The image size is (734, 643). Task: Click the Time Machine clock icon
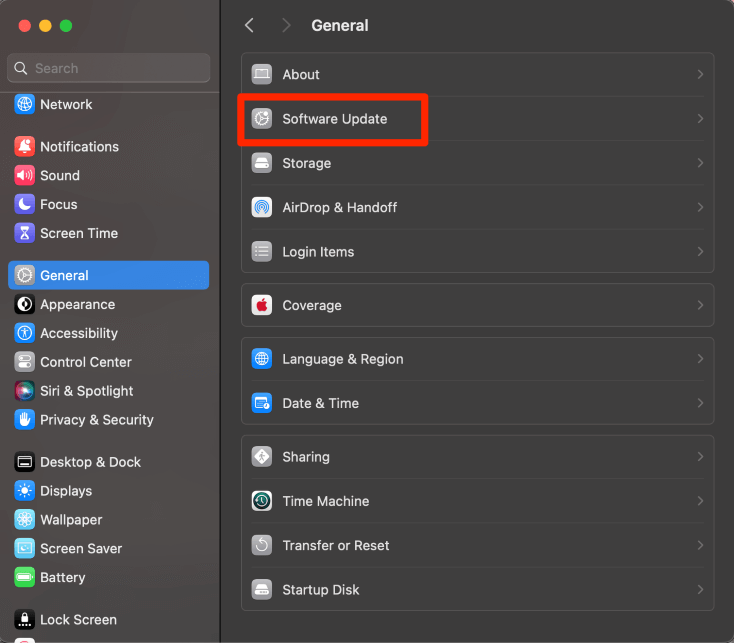[262, 501]
